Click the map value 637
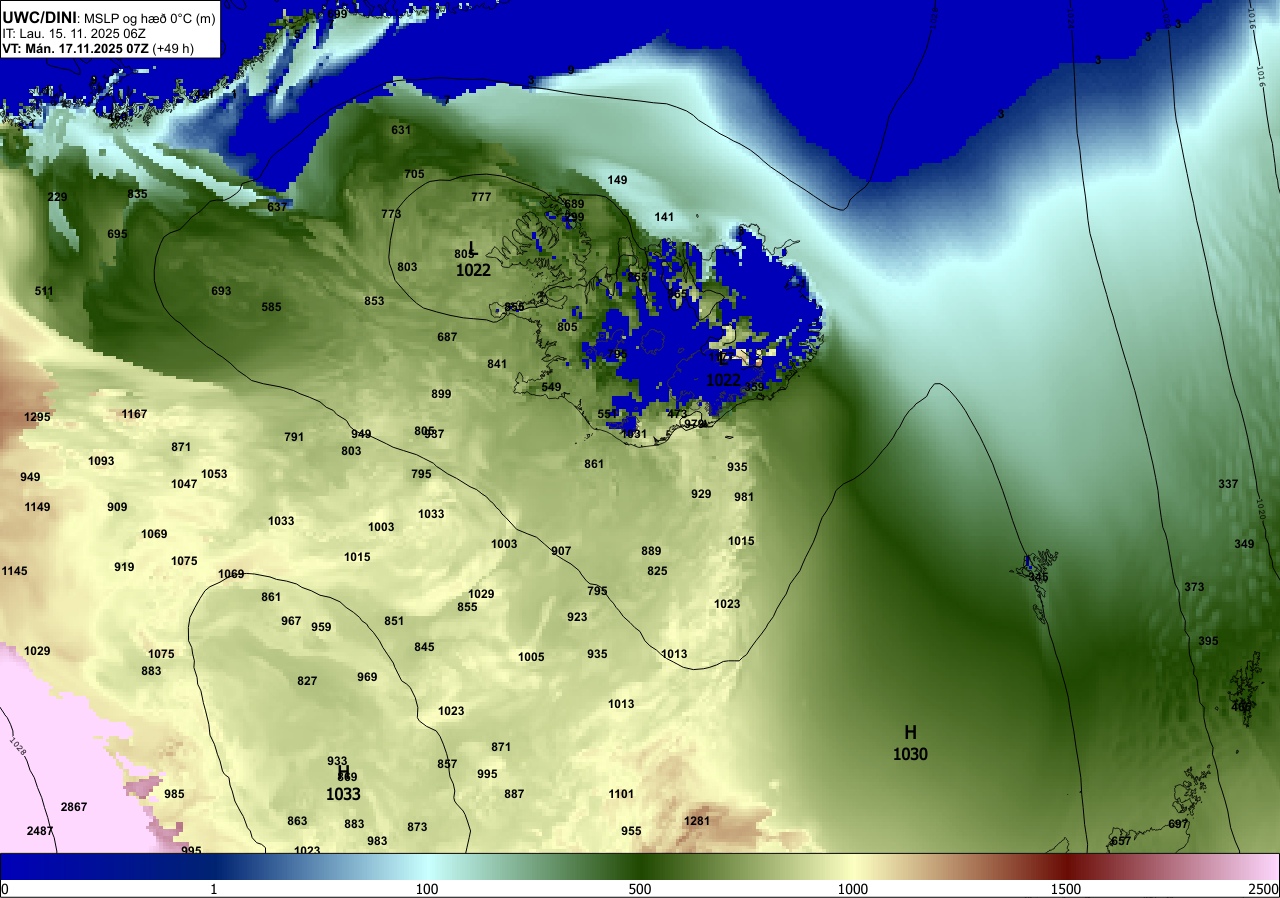Screen dimensions: 1280x898 click(277, 207)
